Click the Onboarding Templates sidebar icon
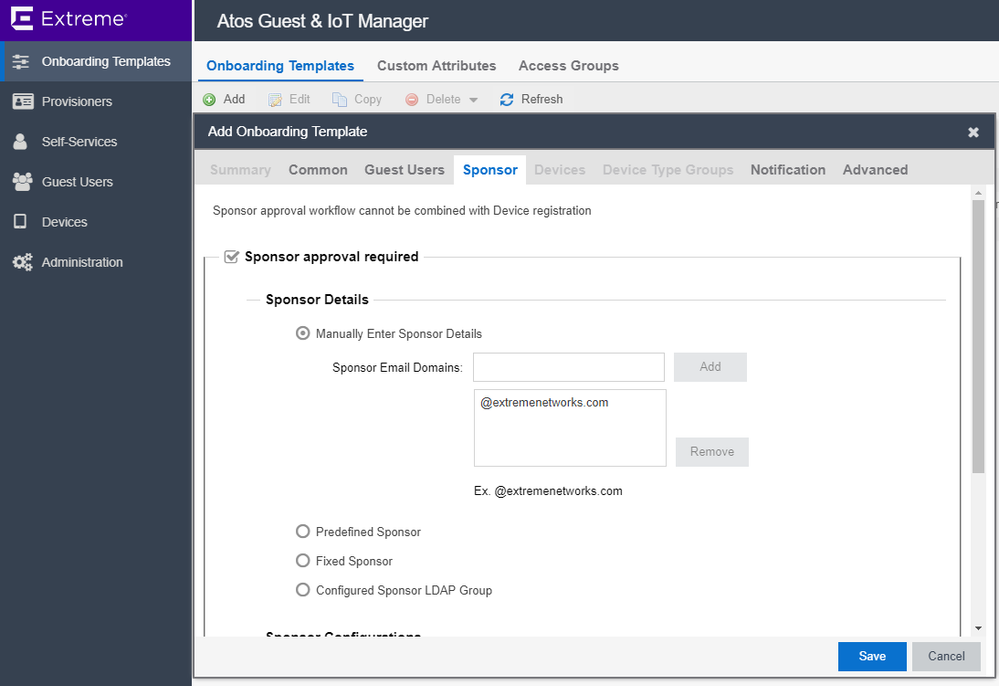This screenshot has width=999, height=686. click(x=21, y=62)
